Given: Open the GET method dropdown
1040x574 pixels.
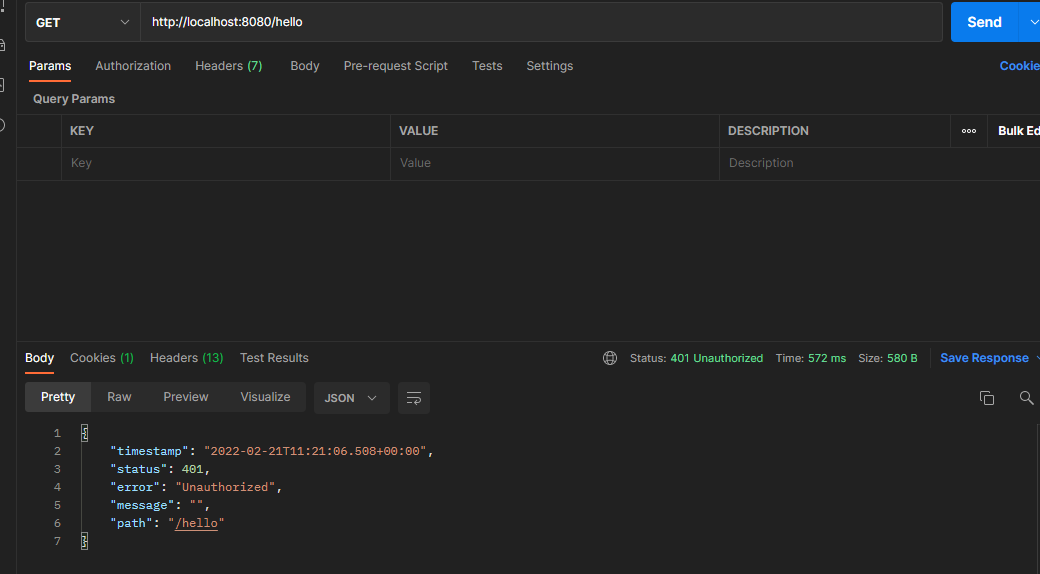Looking at the screenshot, I should (83, 22).
